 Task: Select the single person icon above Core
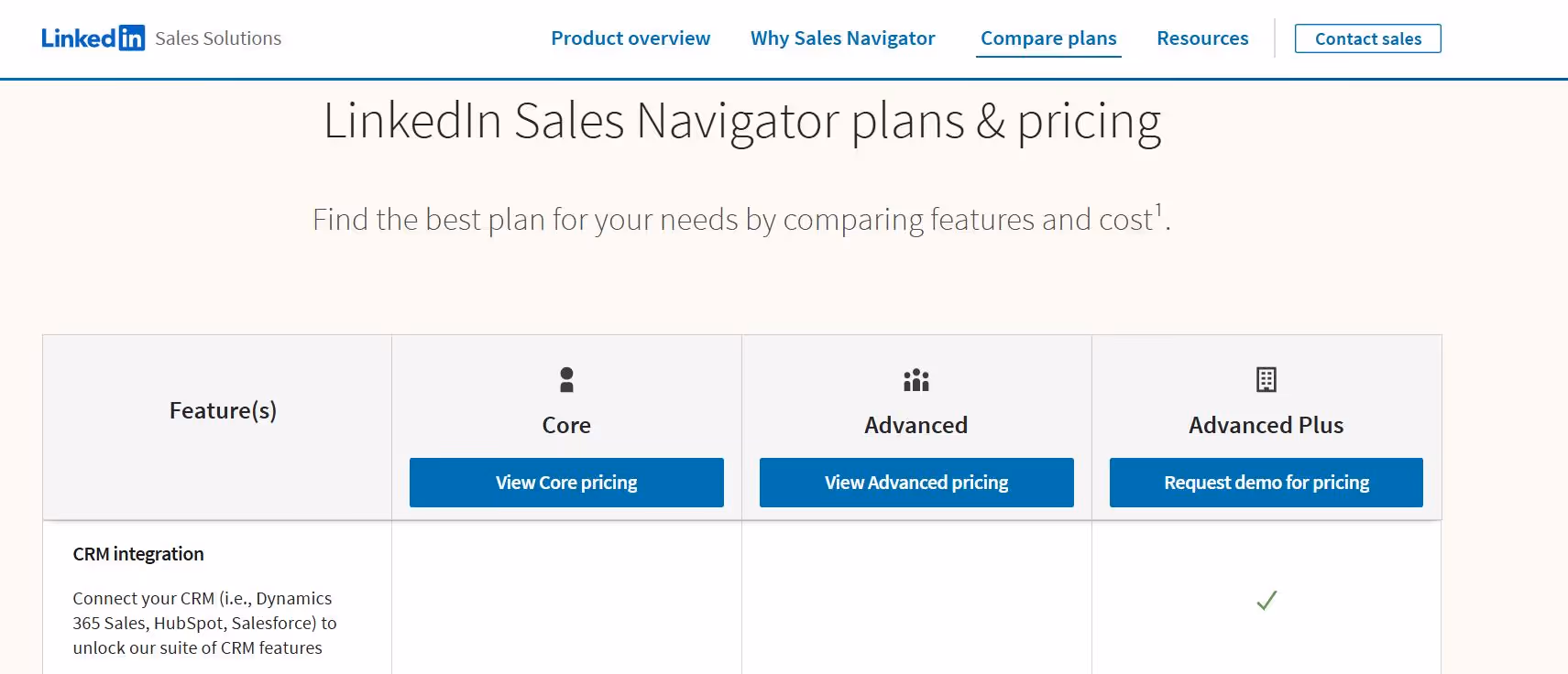(565, 379)
